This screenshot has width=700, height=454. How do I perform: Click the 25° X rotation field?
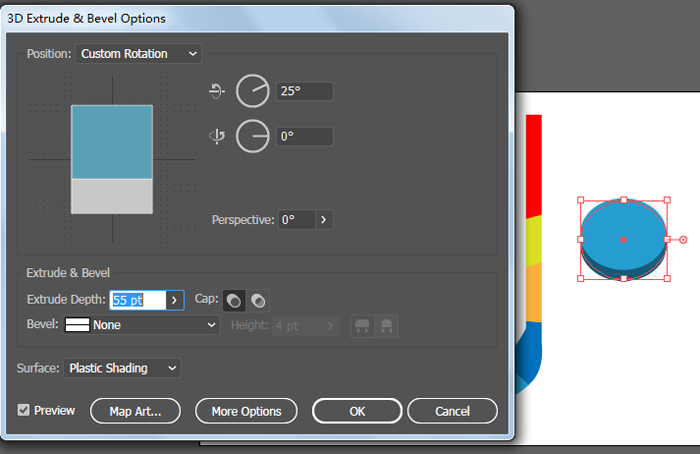tap(304, 91)
